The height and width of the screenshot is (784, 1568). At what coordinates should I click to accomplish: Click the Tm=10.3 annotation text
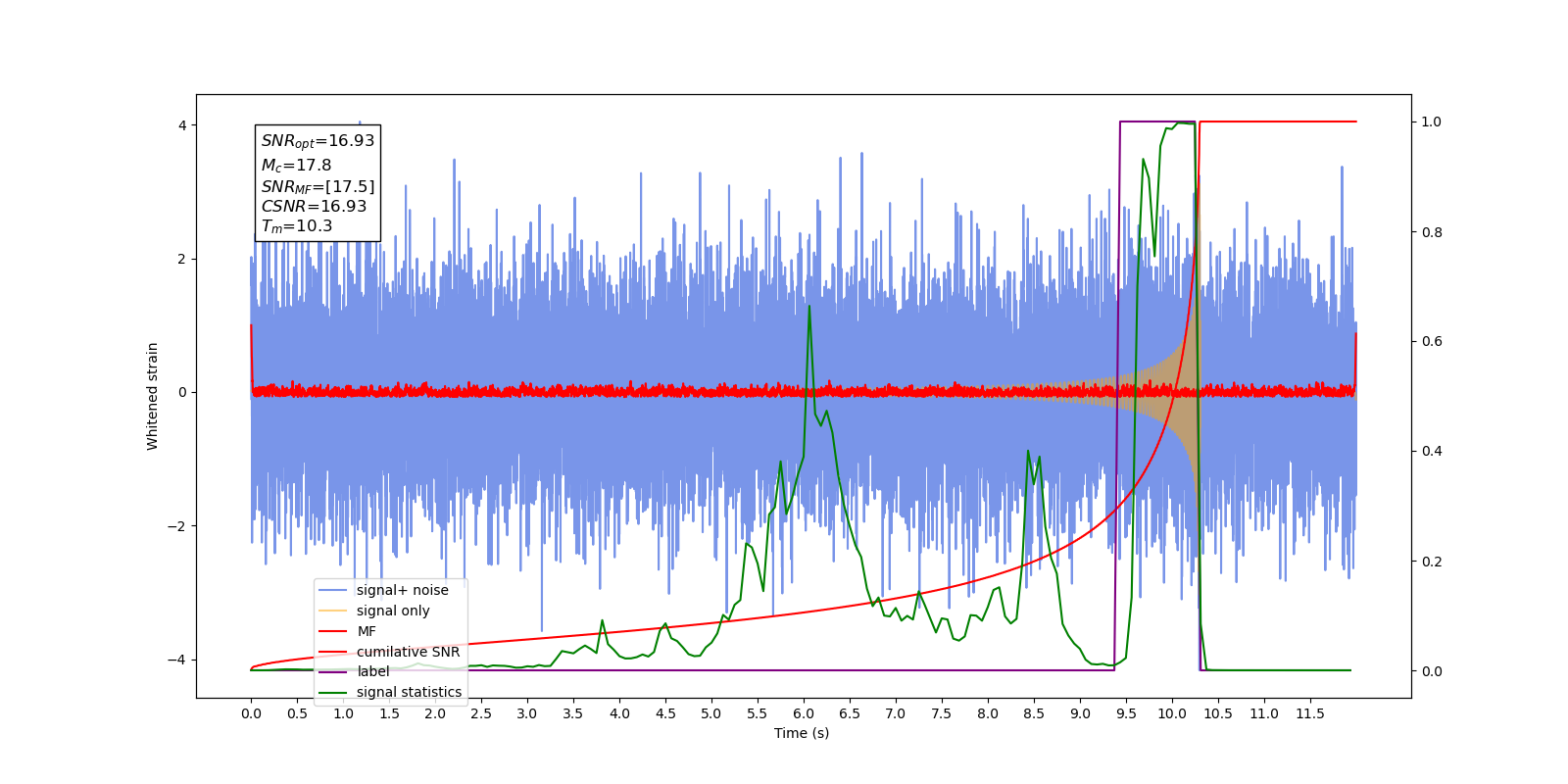(x=297, y=226)
